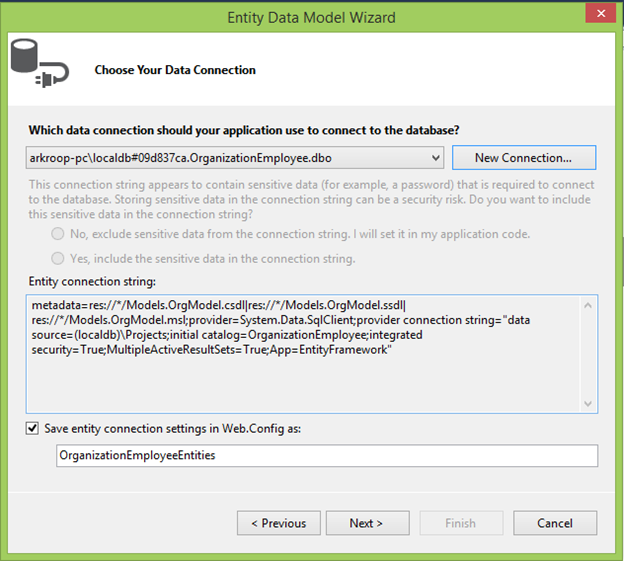This screenshot has height=561, width=624.
Task: Cancel the wizard
Action: (x=555, y=523)
